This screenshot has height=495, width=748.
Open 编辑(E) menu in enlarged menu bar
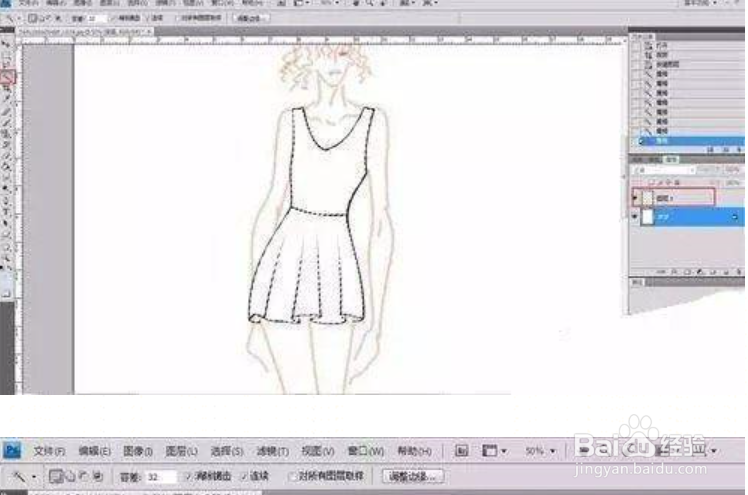click(x=94, y=451)
